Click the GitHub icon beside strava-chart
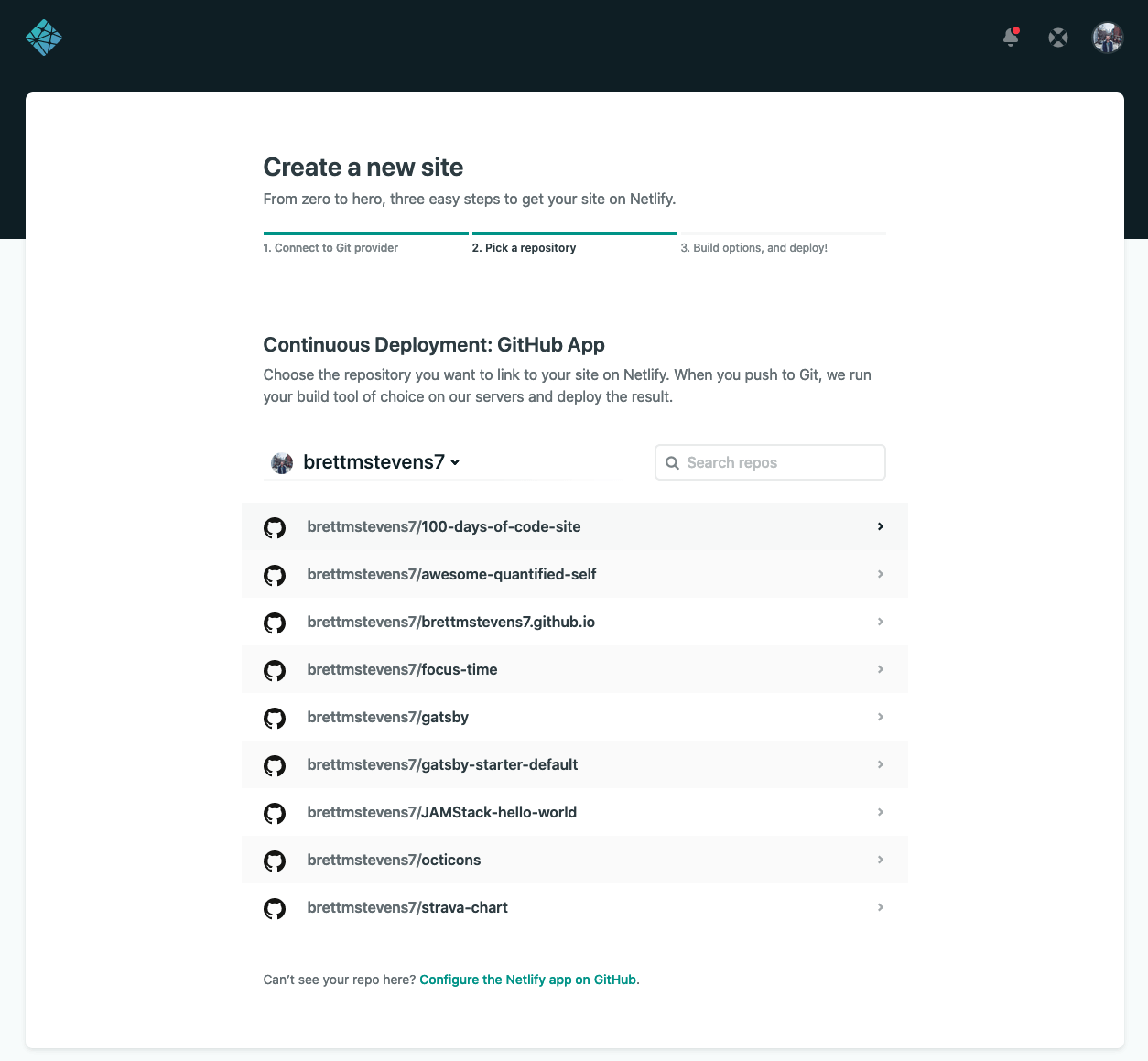 [275, 908]
